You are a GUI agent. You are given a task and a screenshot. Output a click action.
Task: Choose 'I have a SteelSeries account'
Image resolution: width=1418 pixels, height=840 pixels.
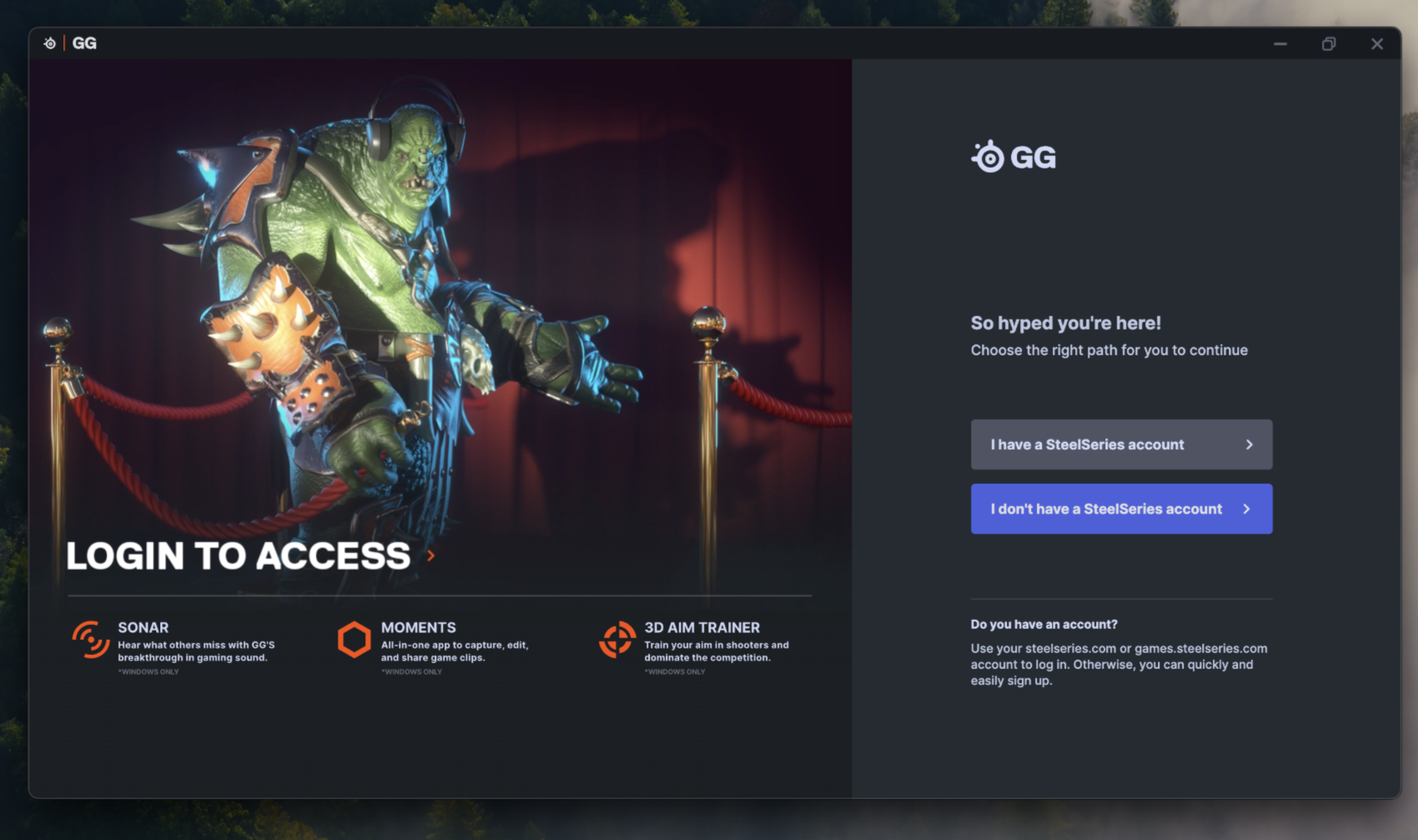click(1121, 445)
